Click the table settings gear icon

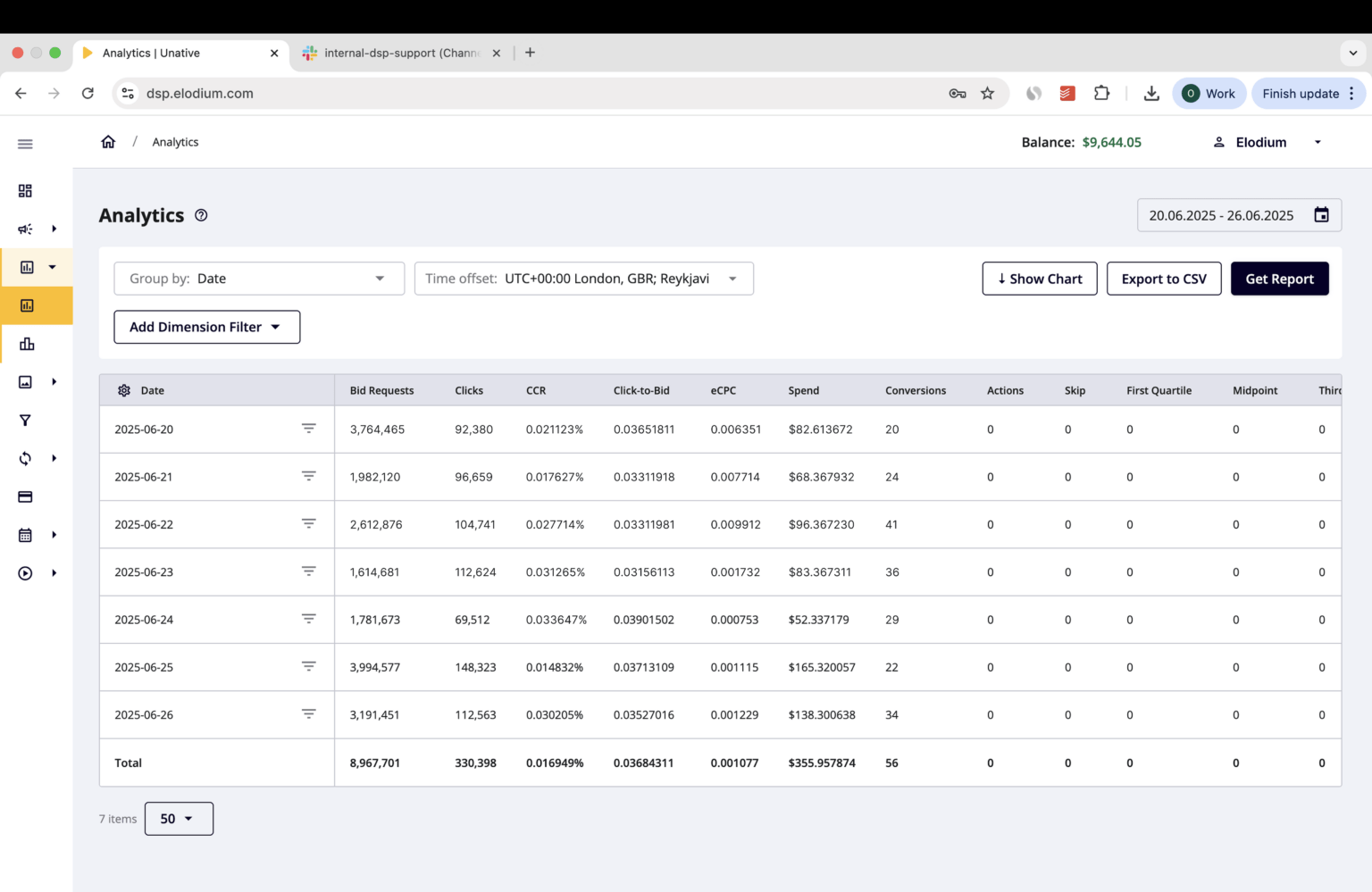click(124, 390)
